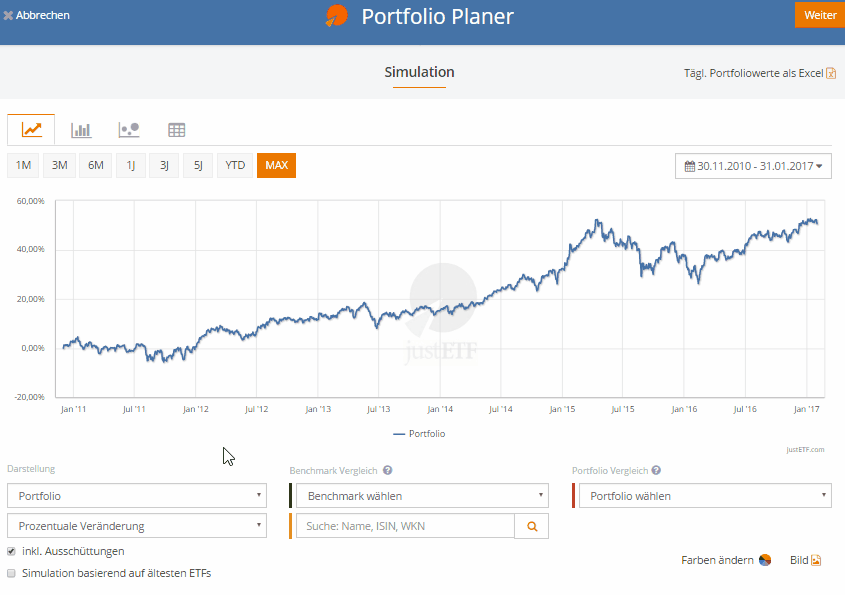Open the table view icon
845x595 pixels.
click(177, 129)
